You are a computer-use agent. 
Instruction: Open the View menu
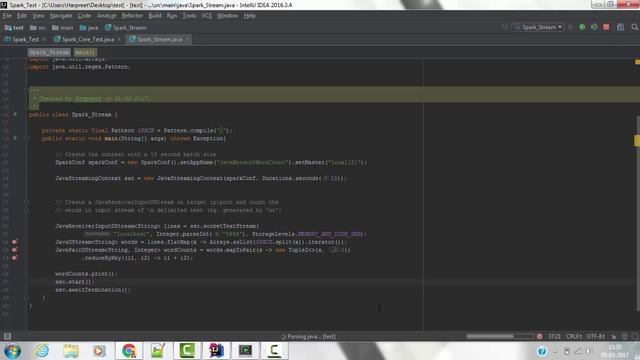38,16
